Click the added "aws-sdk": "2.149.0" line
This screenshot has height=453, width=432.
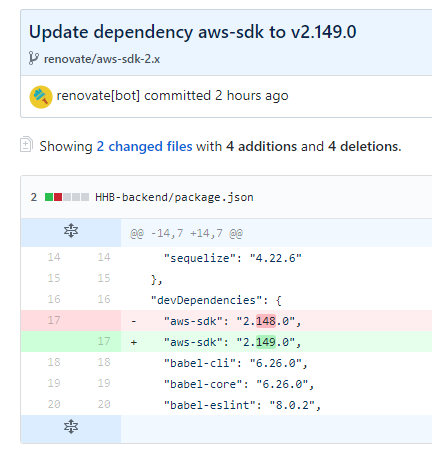point(276,342)
